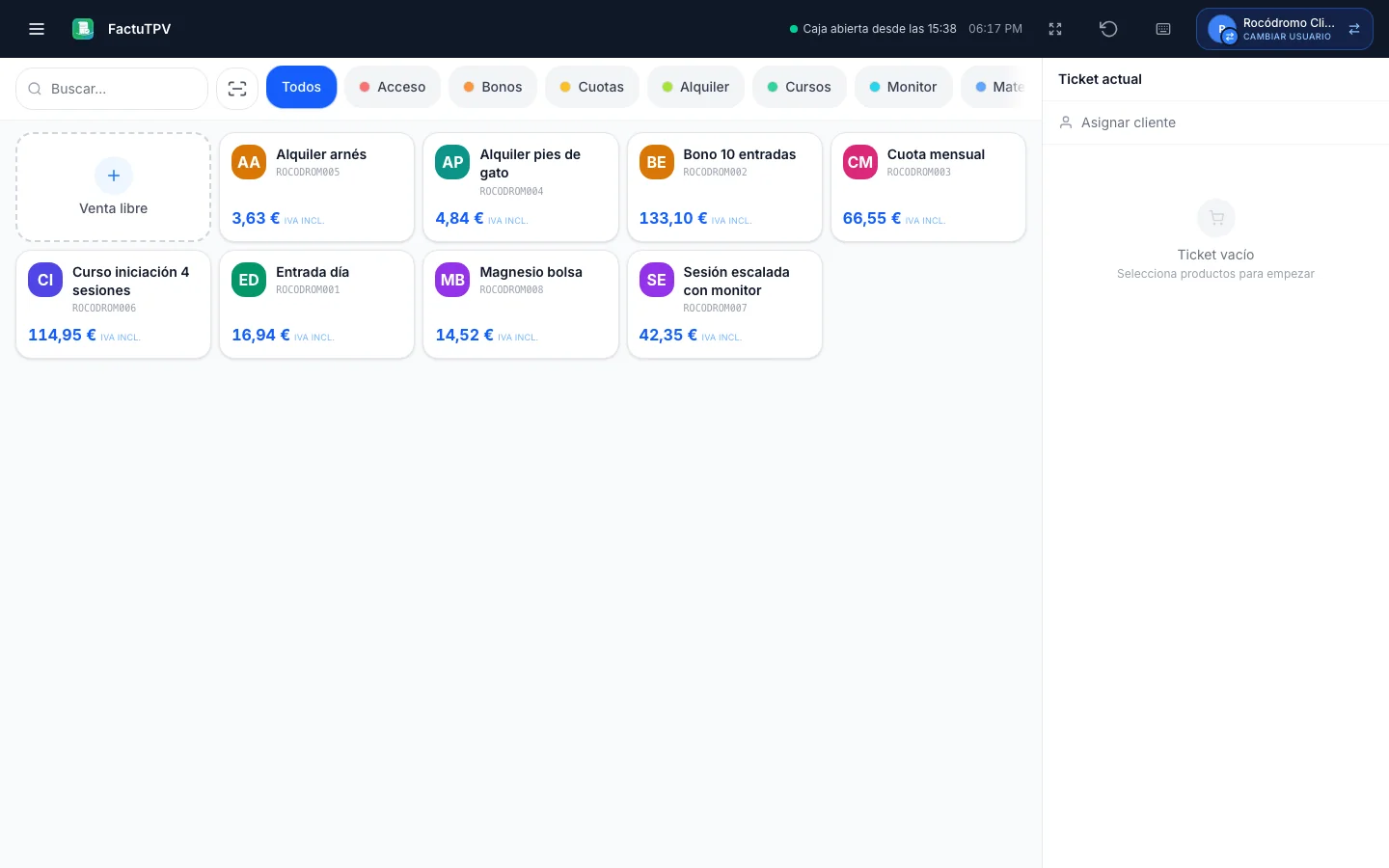The height and width of the screenshot is (868, 1389).
Task: Click the barcode scanner button
Action: [x=237, y=89]
